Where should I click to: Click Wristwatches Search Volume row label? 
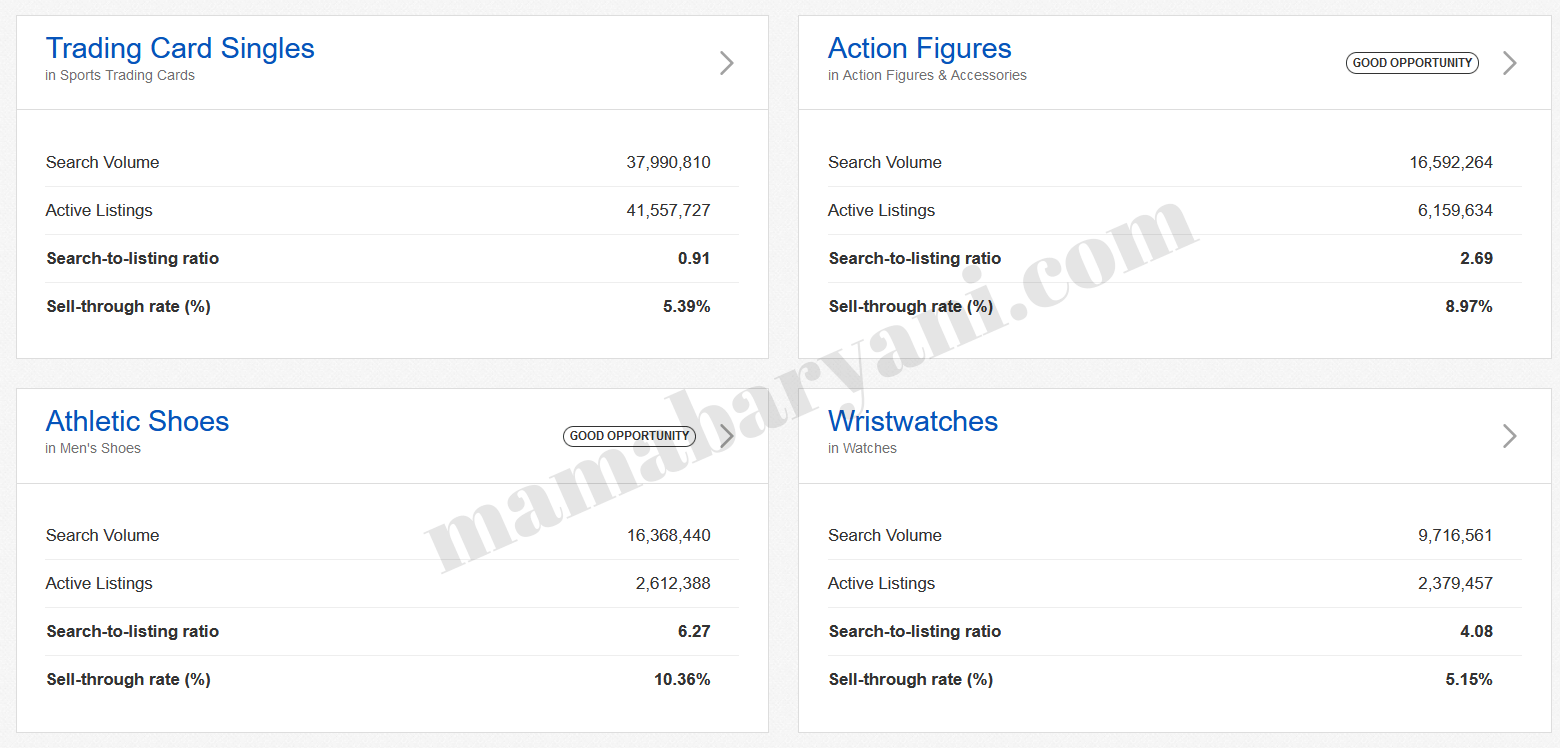(884, 535)
